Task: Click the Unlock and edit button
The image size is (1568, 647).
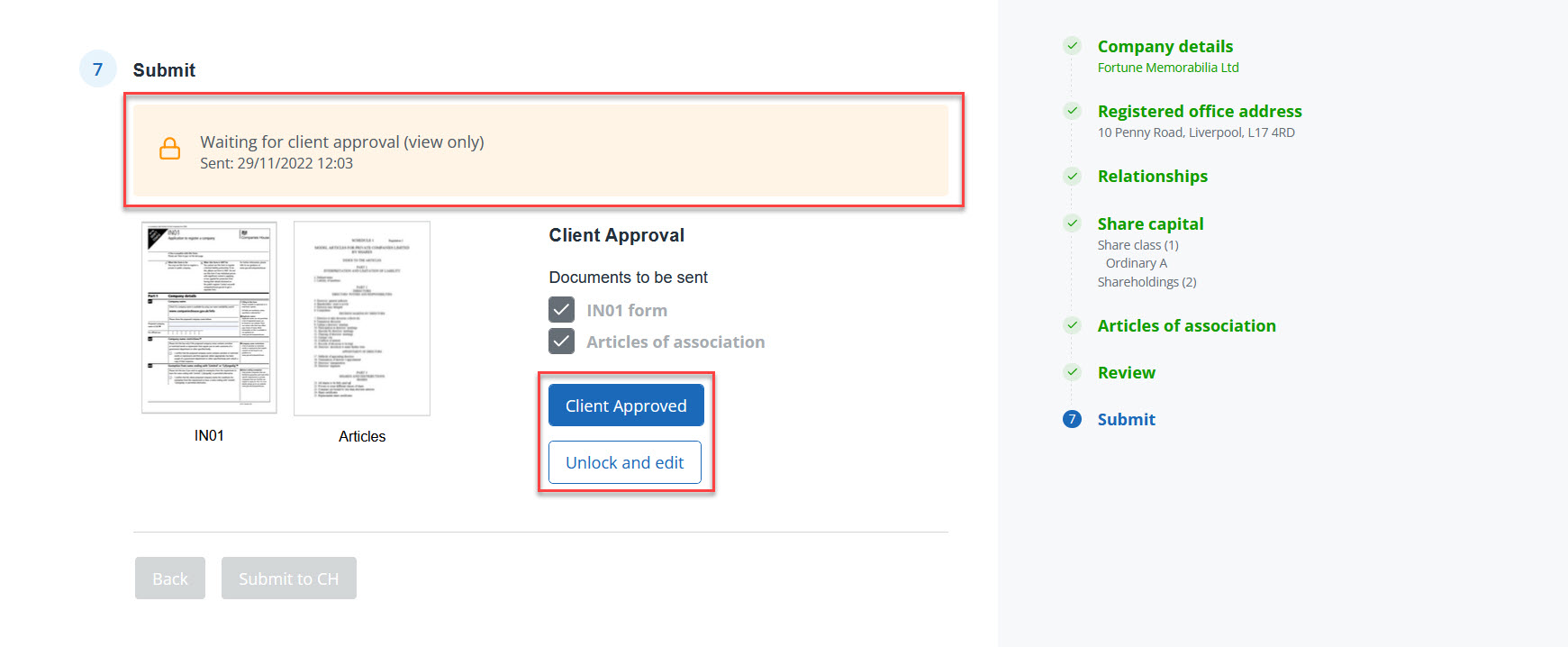Action: click(x=624, y=462)
